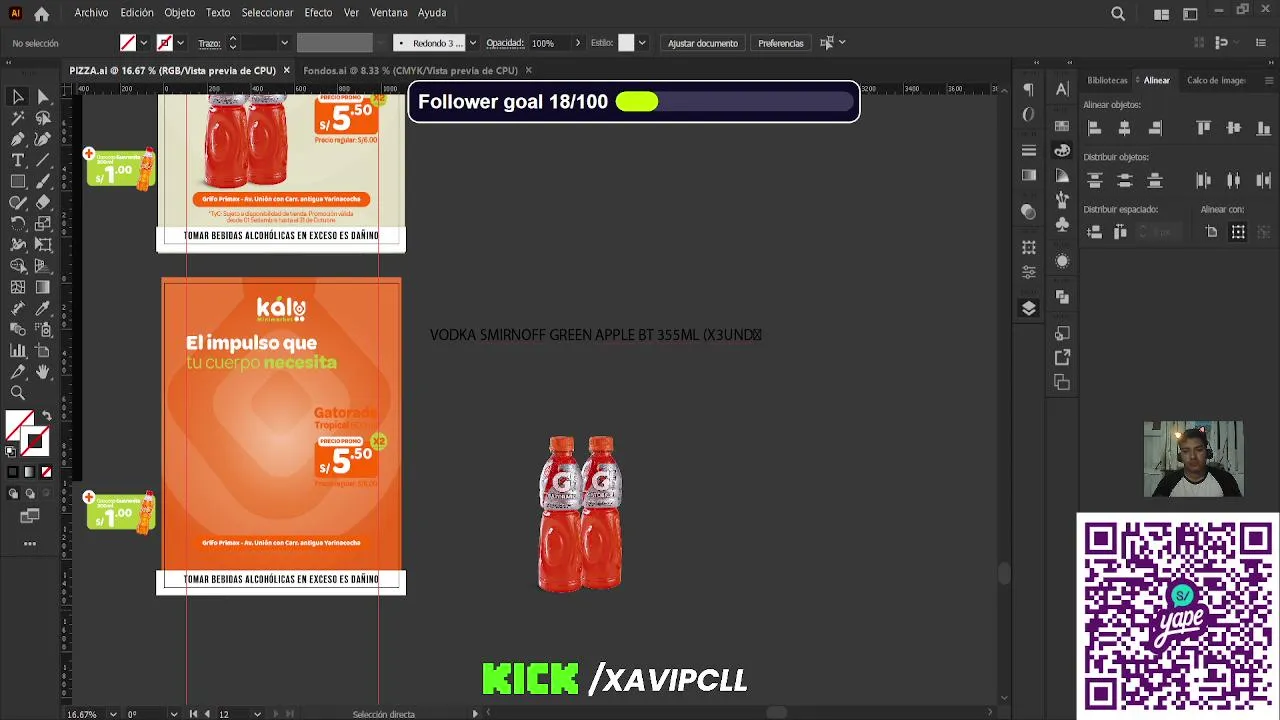
Task: Swap fill and stroke arrows
Action: pos(46,415)
